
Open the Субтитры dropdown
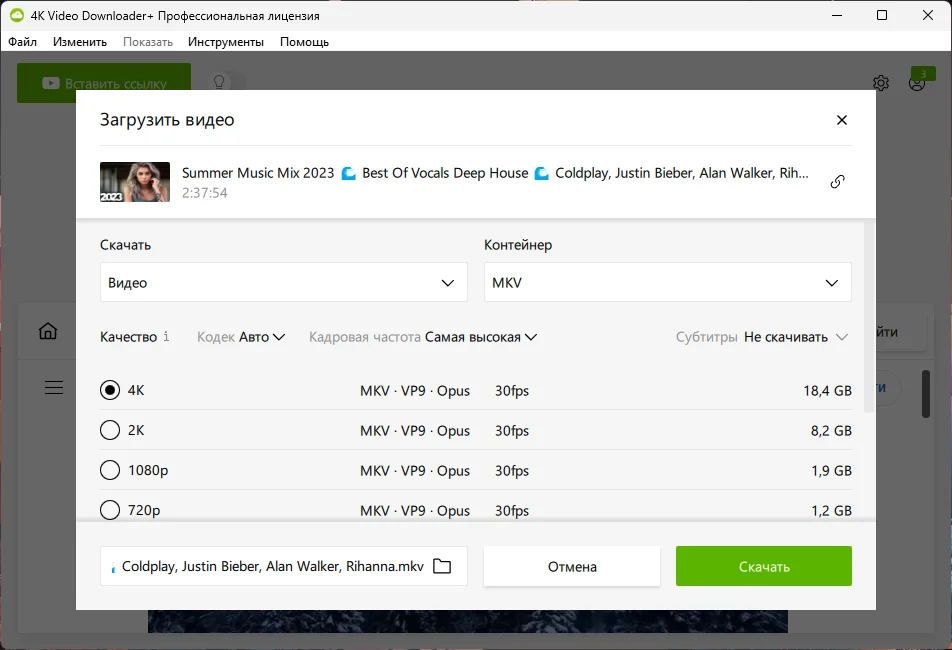click(795, 337)
